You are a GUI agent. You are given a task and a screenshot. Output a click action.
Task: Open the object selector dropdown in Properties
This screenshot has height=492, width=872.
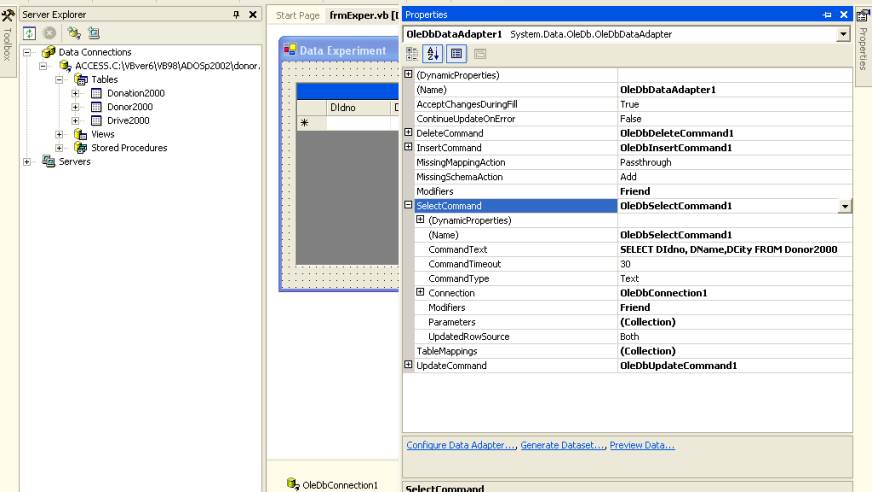(843, 34)
